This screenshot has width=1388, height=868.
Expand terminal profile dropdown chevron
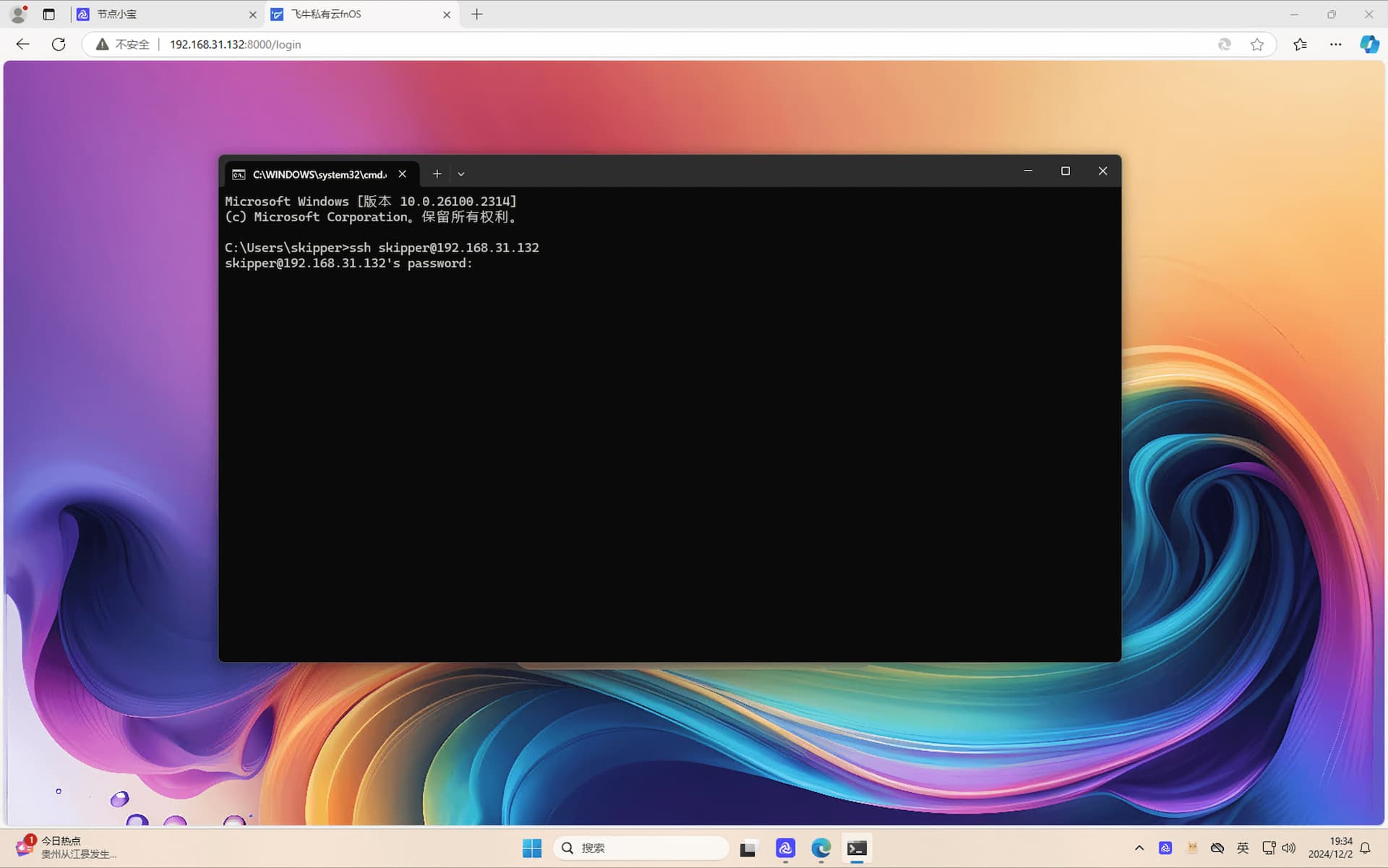(461, 174)
